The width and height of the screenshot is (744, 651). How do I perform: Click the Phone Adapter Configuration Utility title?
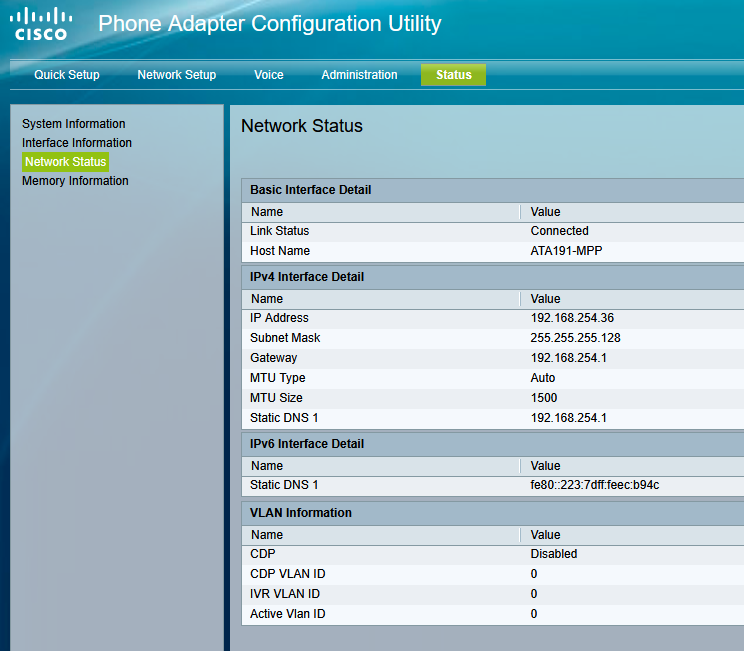pyautogui.click(x=270, y=24)
